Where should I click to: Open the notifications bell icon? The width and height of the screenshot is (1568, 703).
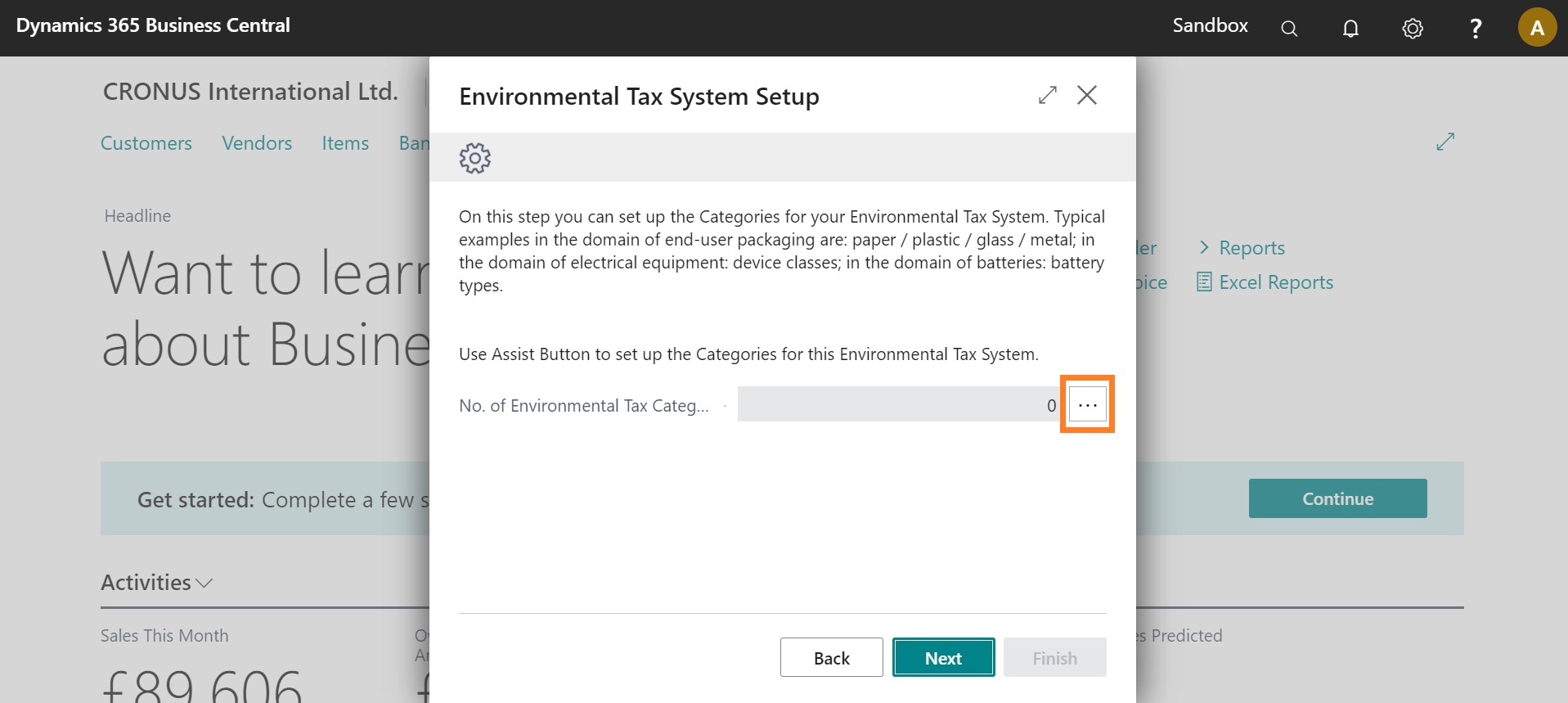click(1350, 29)
